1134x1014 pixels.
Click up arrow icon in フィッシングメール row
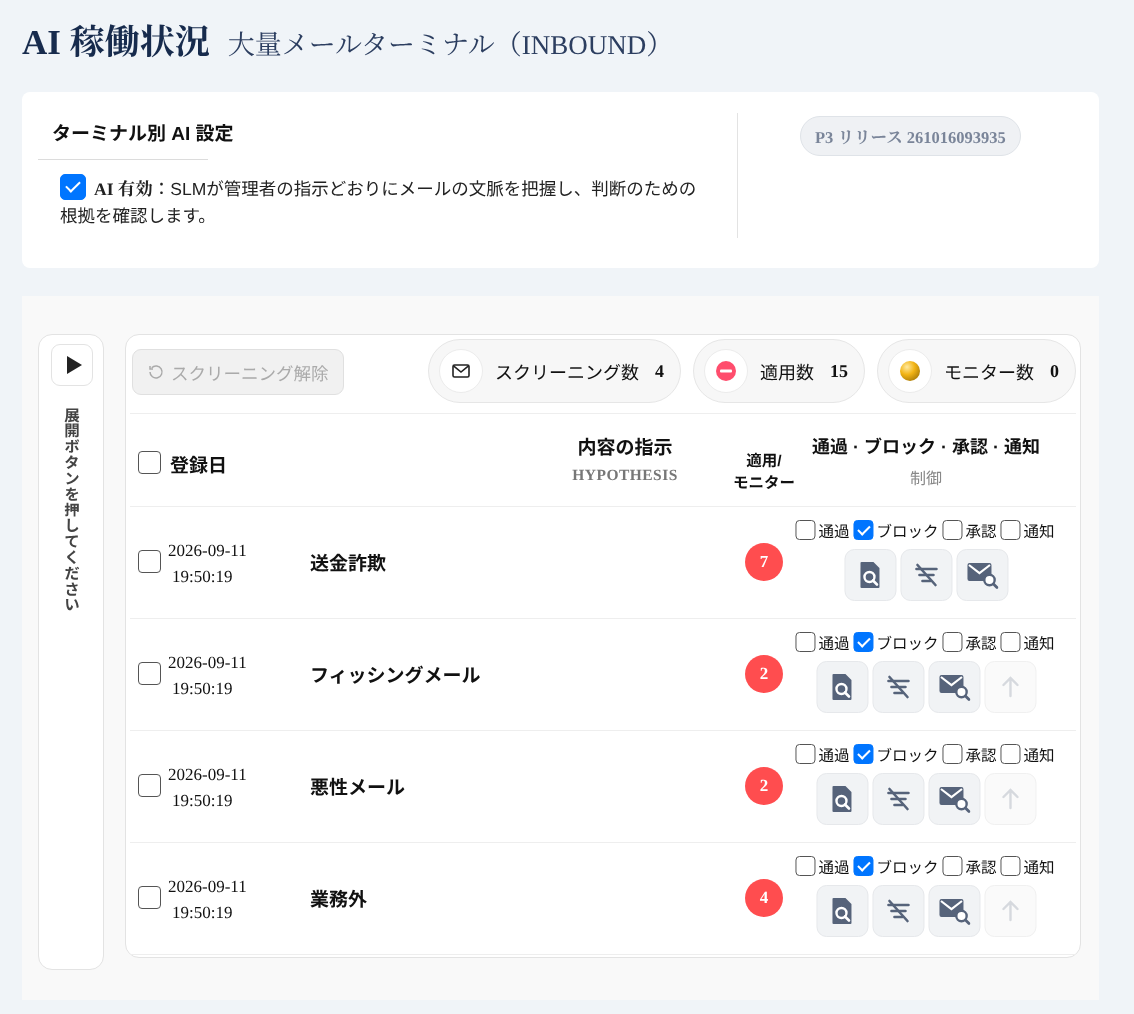pos(1010,687)
